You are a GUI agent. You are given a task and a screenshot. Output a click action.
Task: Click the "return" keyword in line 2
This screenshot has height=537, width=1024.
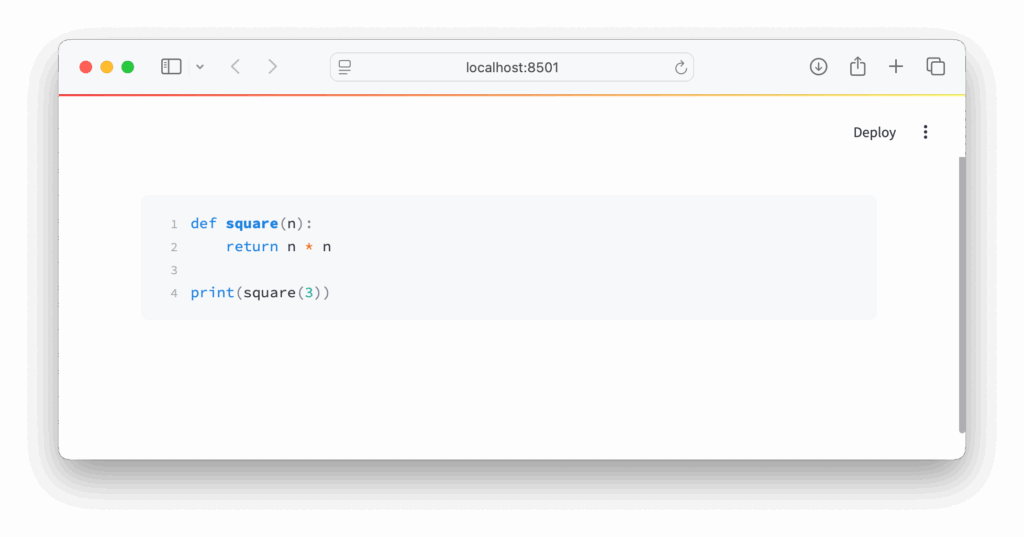[x=252, y=247]
